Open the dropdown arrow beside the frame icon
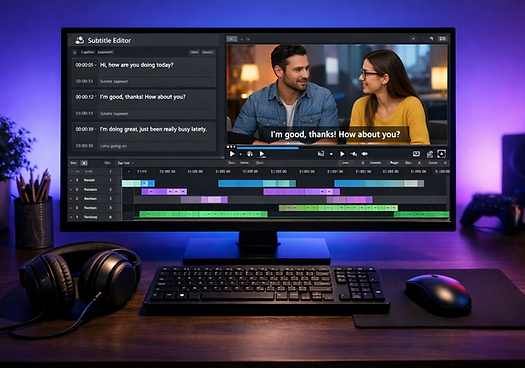Screen dimensions: 525x368 [331, 154]
